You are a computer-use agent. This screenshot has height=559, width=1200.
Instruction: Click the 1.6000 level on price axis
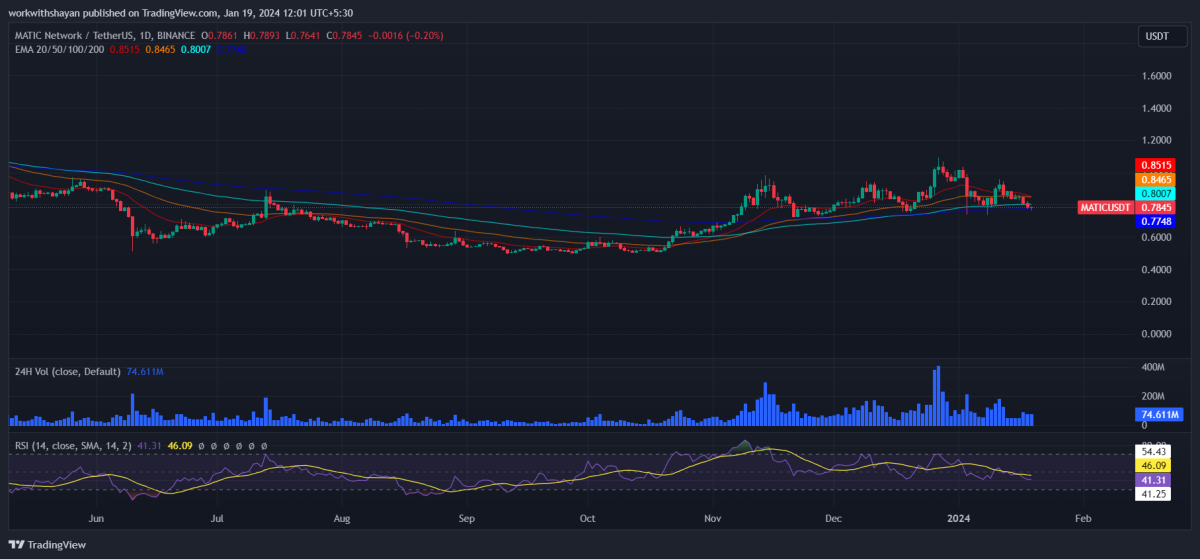(x=1157, y=76)
